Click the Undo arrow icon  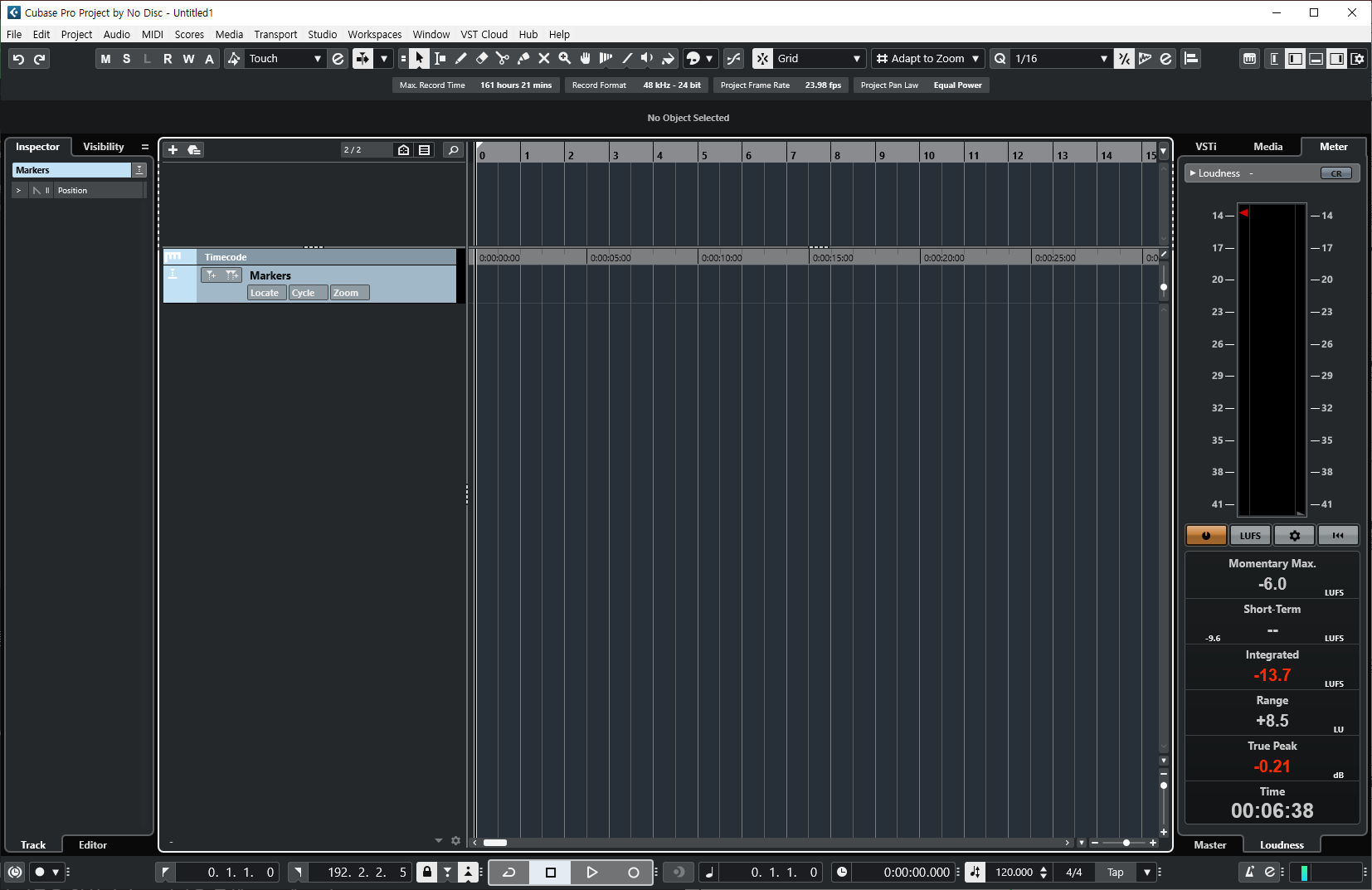[18, 59]
